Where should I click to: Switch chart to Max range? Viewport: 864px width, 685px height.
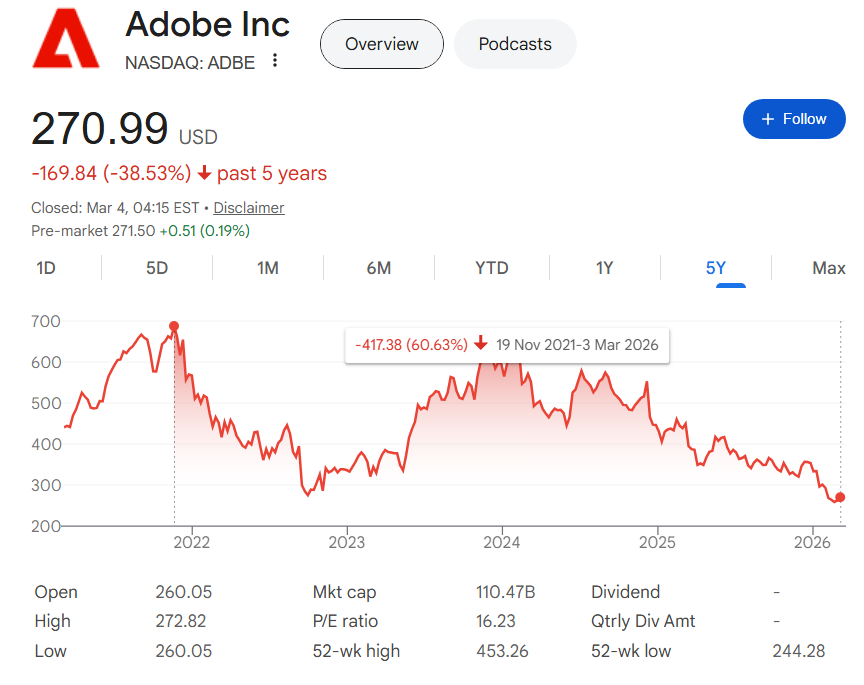[828, 268]
